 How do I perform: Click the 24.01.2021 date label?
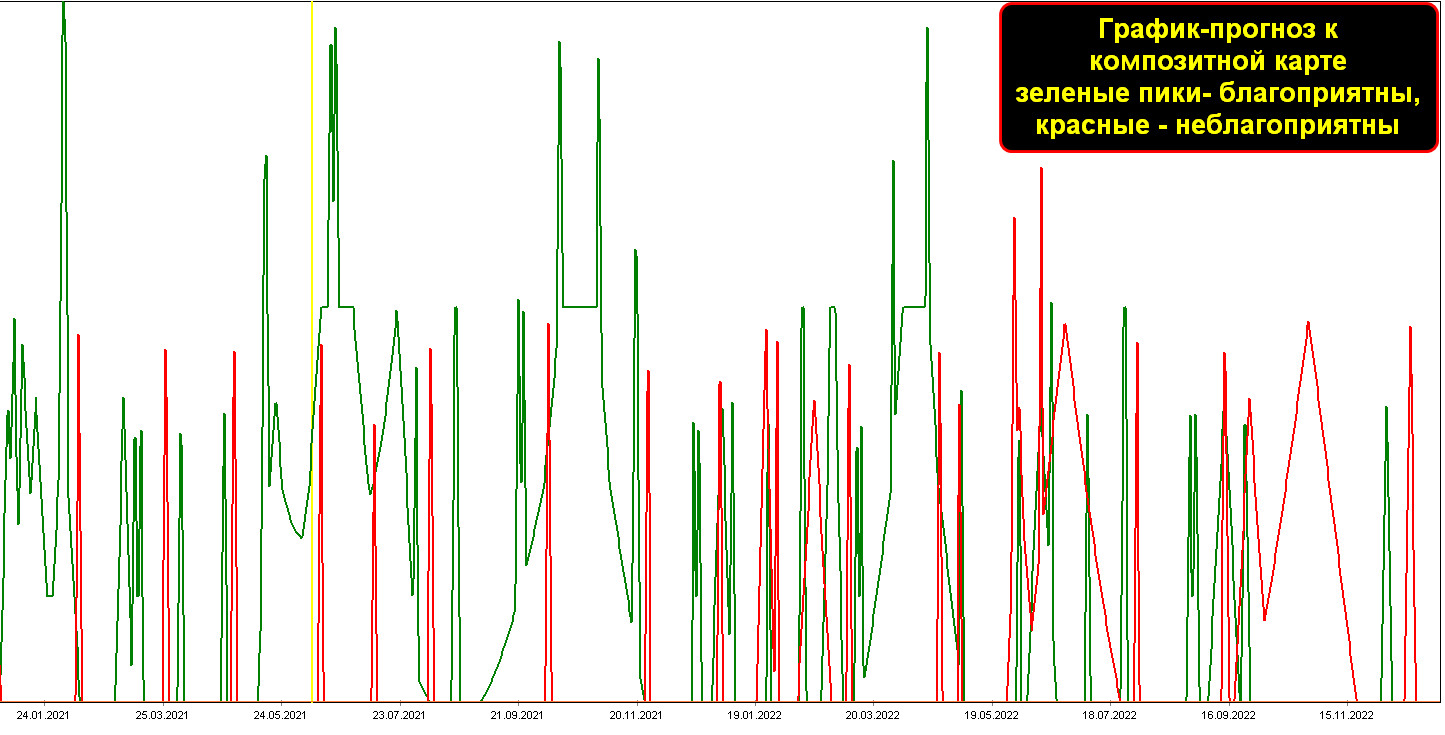pyautogui.click(x=44, y=715)
